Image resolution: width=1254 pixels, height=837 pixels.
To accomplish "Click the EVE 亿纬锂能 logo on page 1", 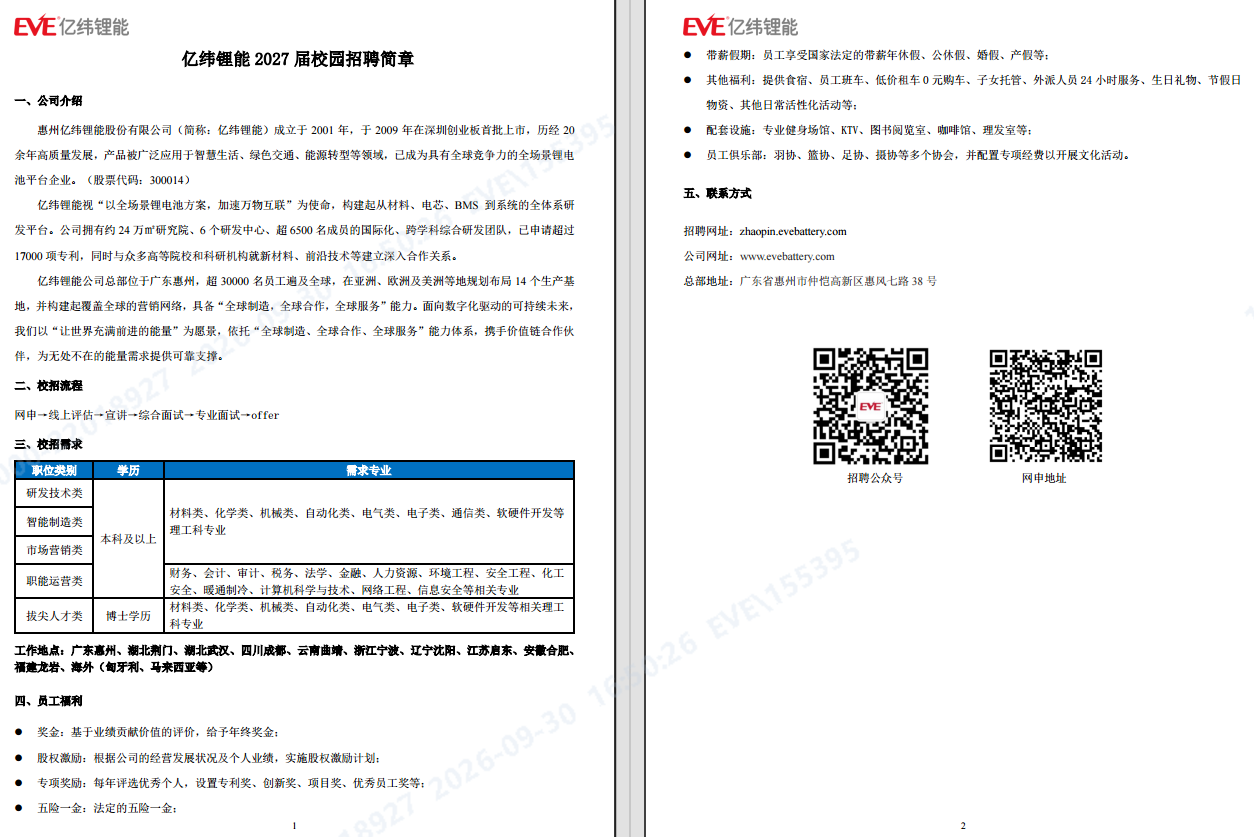I will (71, 26).
